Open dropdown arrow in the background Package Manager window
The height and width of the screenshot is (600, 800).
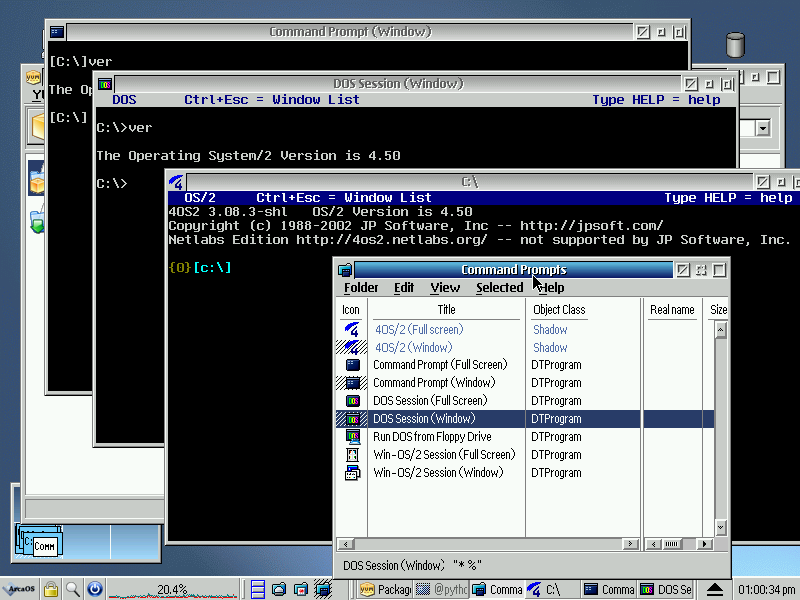(x=763, y=128)
